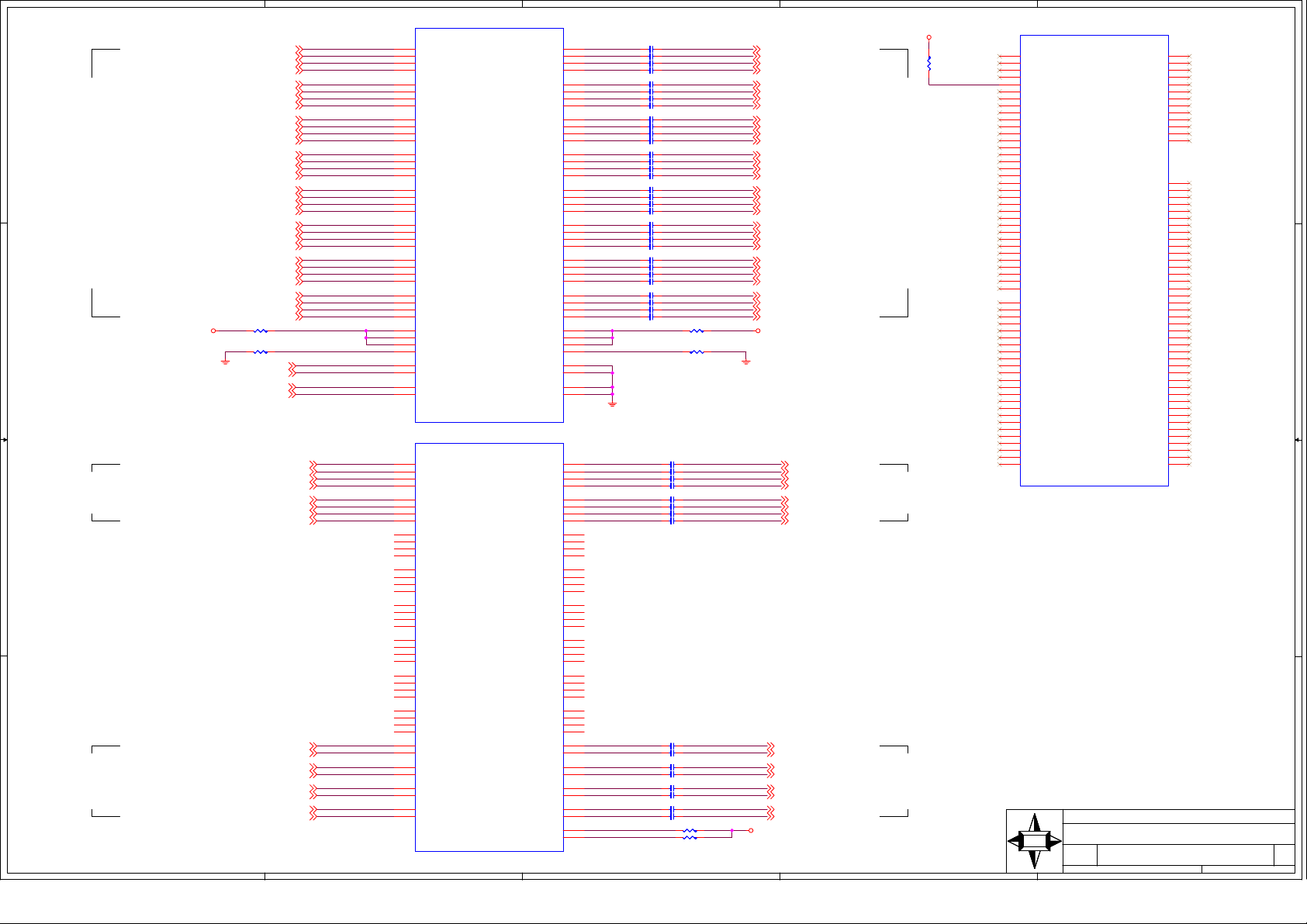Select the large bottom-center component body
Image resolution: width=1307 pixels, height=924 pixels.
pyautogui.click(x=489, y=648)
